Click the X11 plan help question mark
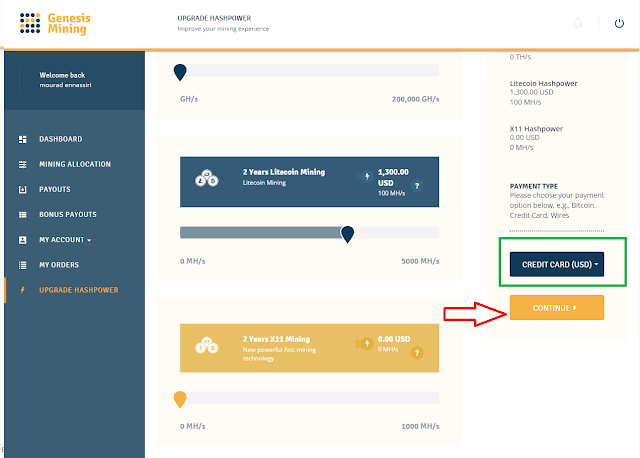This screenshot has height=458, width=640. pos(417,353)
